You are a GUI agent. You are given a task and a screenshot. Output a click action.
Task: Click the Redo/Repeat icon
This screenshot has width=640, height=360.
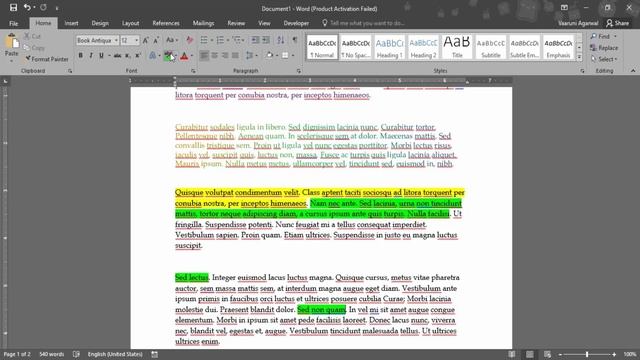coord(43,8)
